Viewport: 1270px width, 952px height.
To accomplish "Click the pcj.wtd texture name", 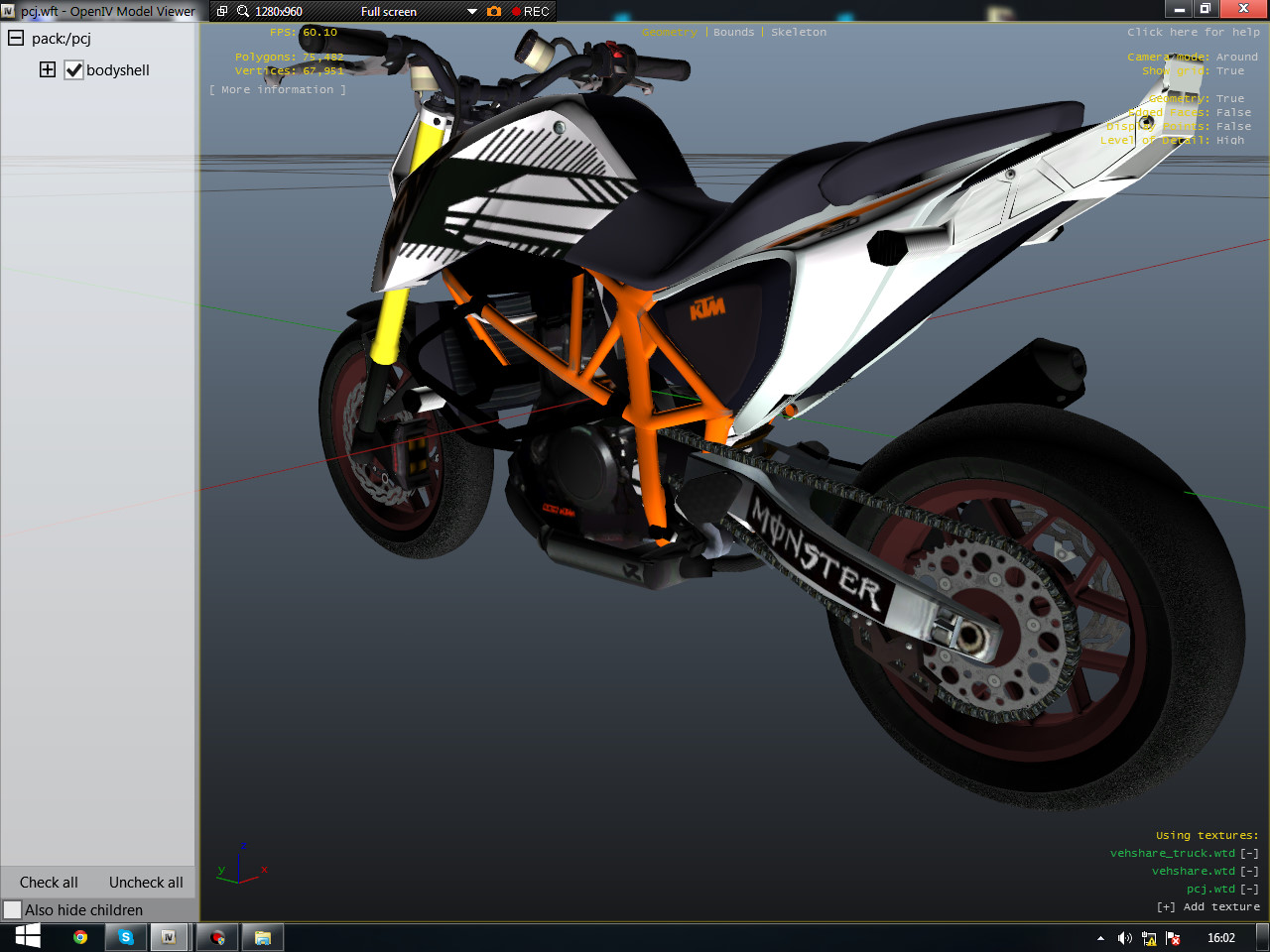I will click(x=1211, y=889).
